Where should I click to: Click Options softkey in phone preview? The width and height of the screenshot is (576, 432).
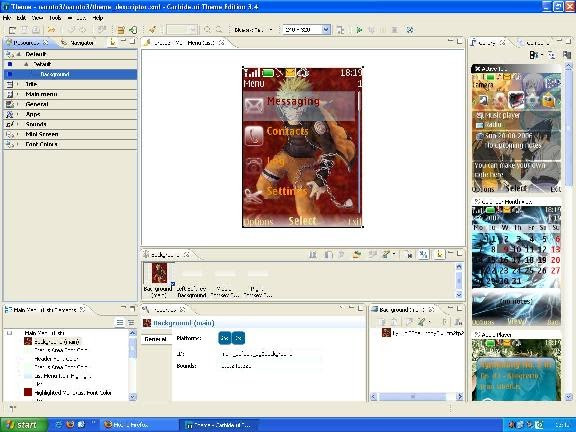point(259,222)
